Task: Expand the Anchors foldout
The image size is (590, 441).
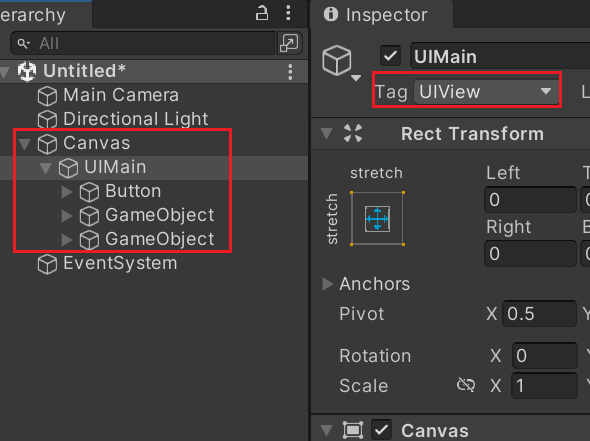Action: tap(328, 284)
